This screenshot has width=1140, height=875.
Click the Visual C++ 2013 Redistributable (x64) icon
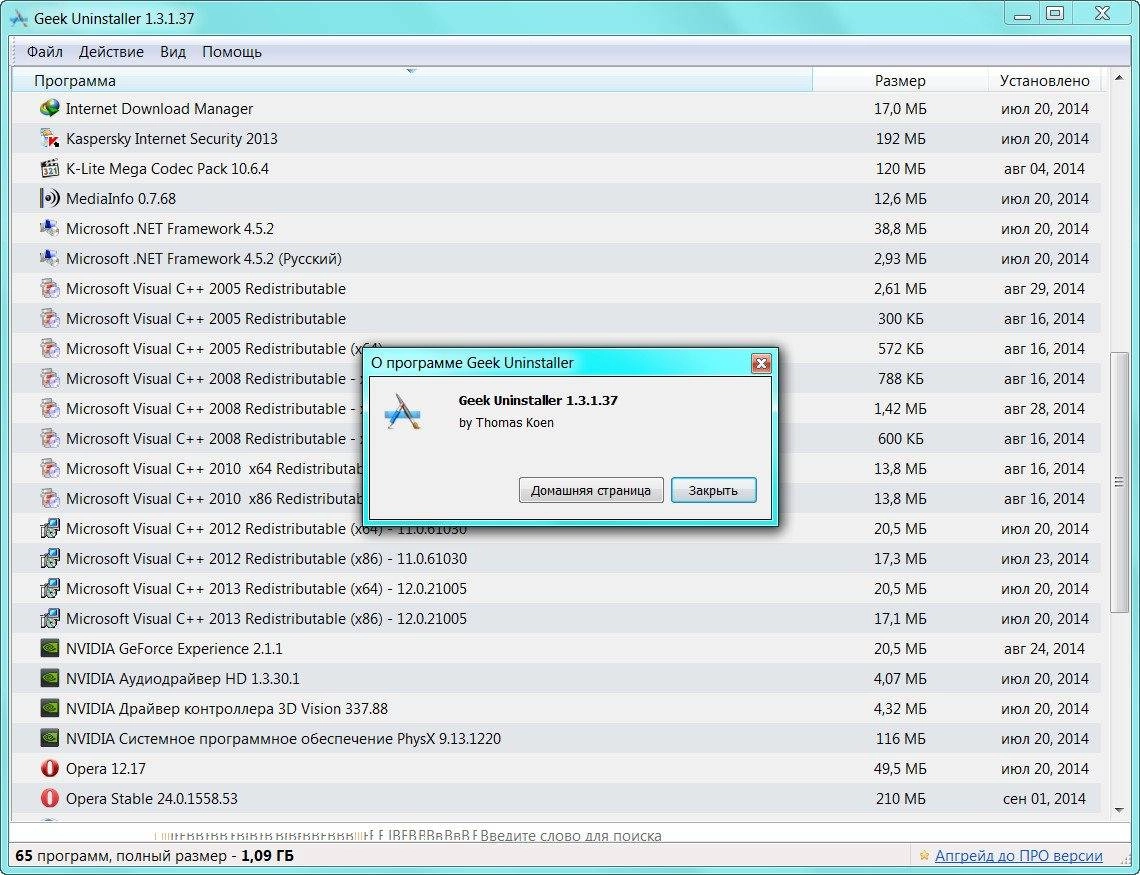(x=49, y=589)
